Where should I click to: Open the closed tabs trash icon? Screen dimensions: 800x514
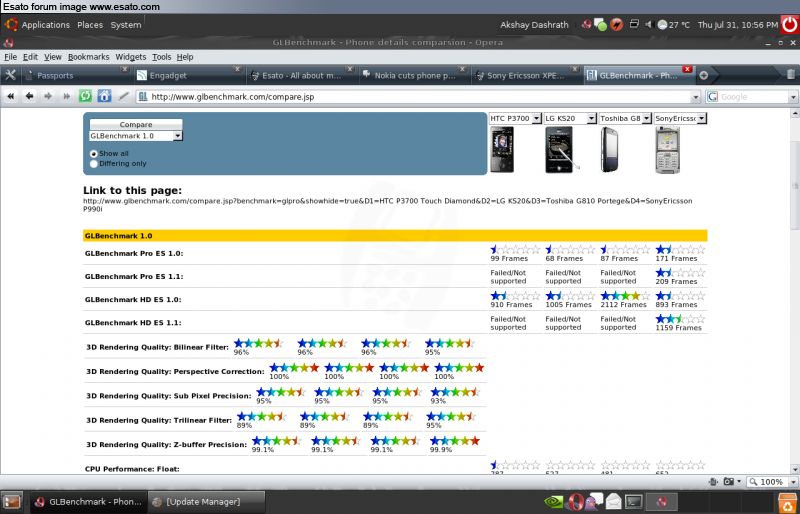[790, 75]
